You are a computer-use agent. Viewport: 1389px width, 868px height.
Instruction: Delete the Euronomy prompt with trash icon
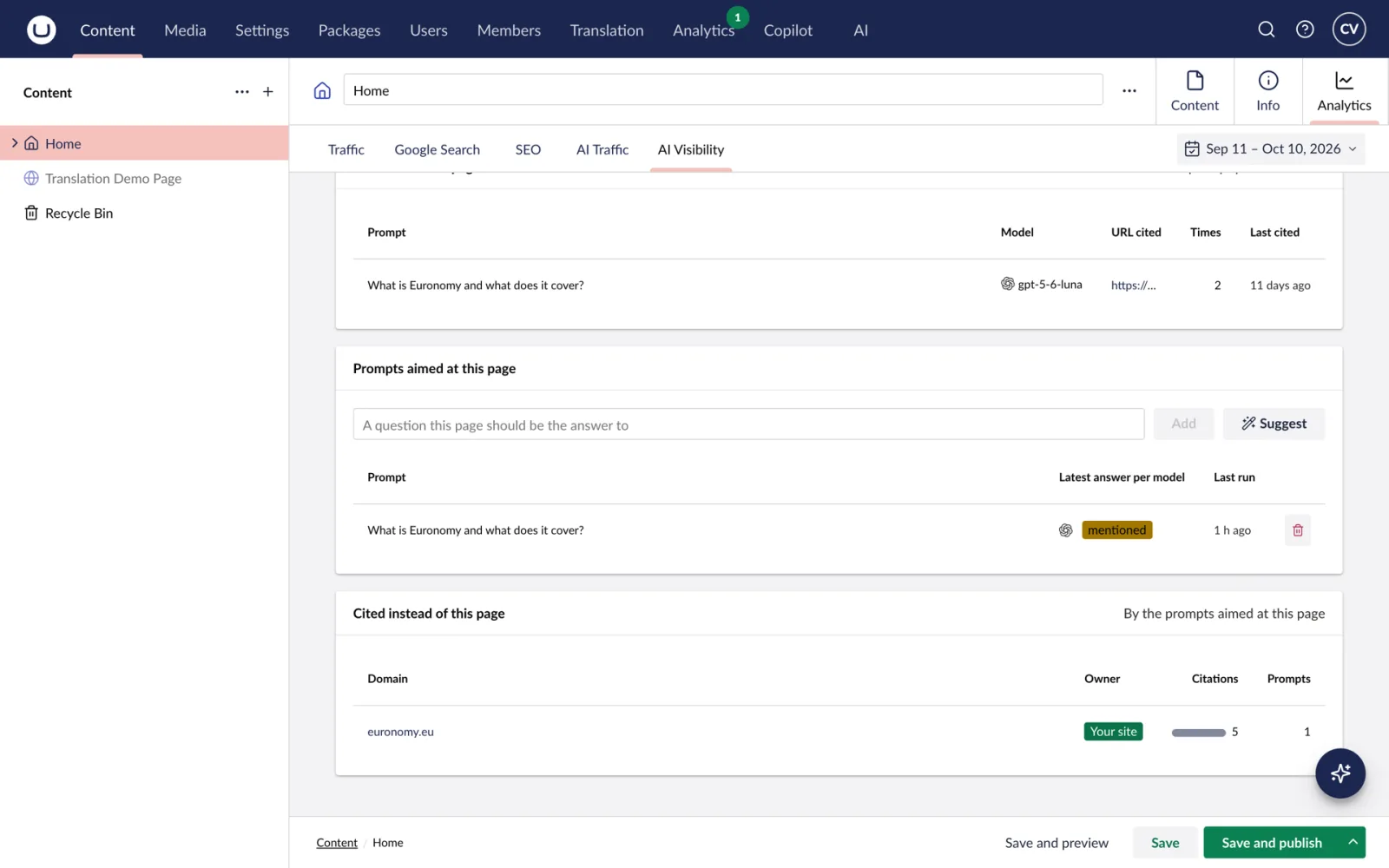coord(1298,530)
